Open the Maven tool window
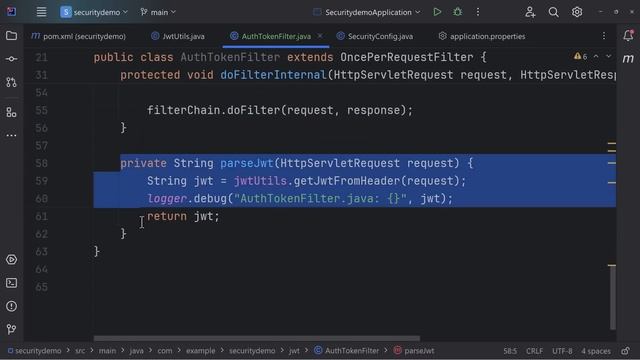The width and height of the screenshot is (640, 360). [x=628, y=59]
